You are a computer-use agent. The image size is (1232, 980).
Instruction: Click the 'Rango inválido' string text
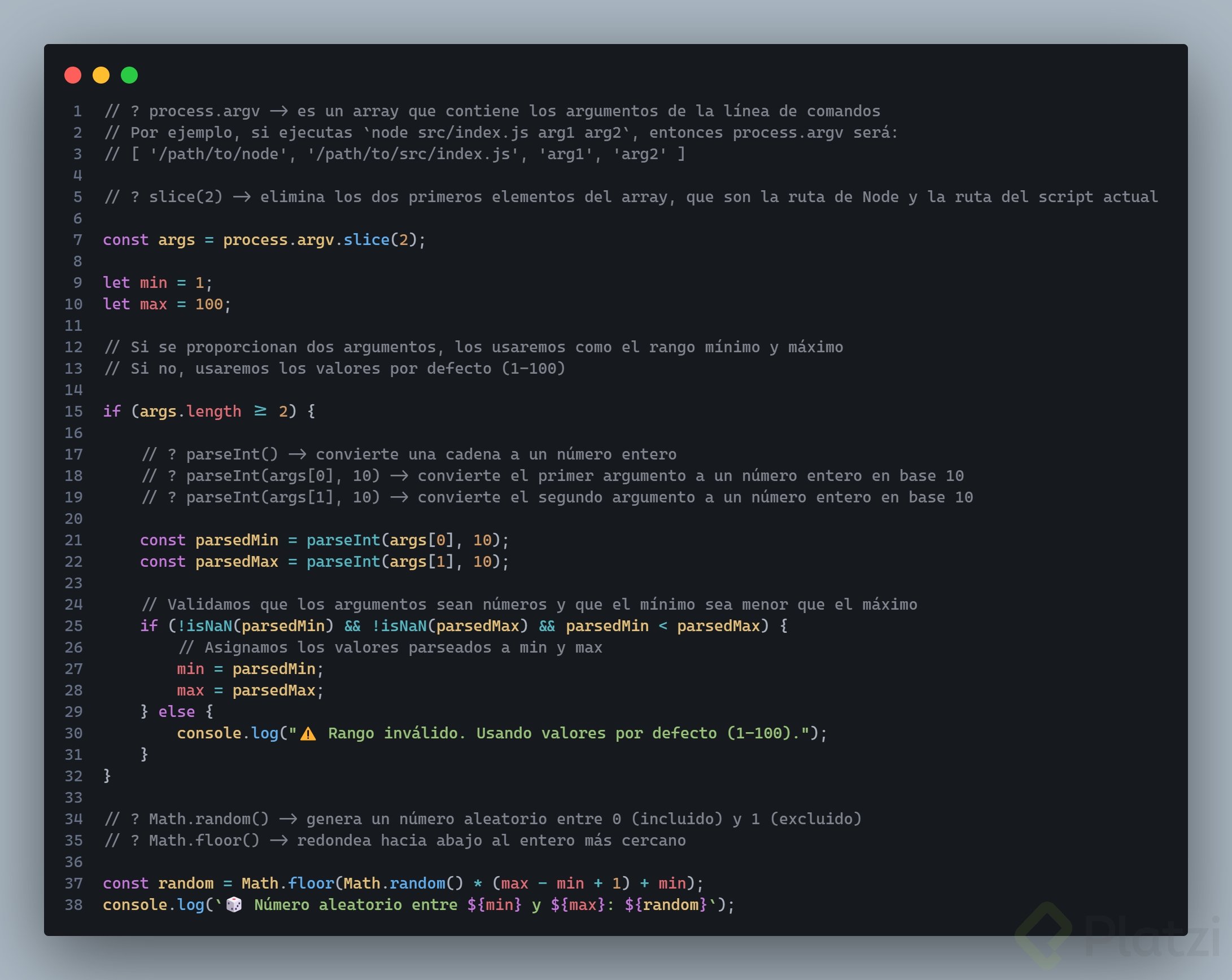[393, 733]
